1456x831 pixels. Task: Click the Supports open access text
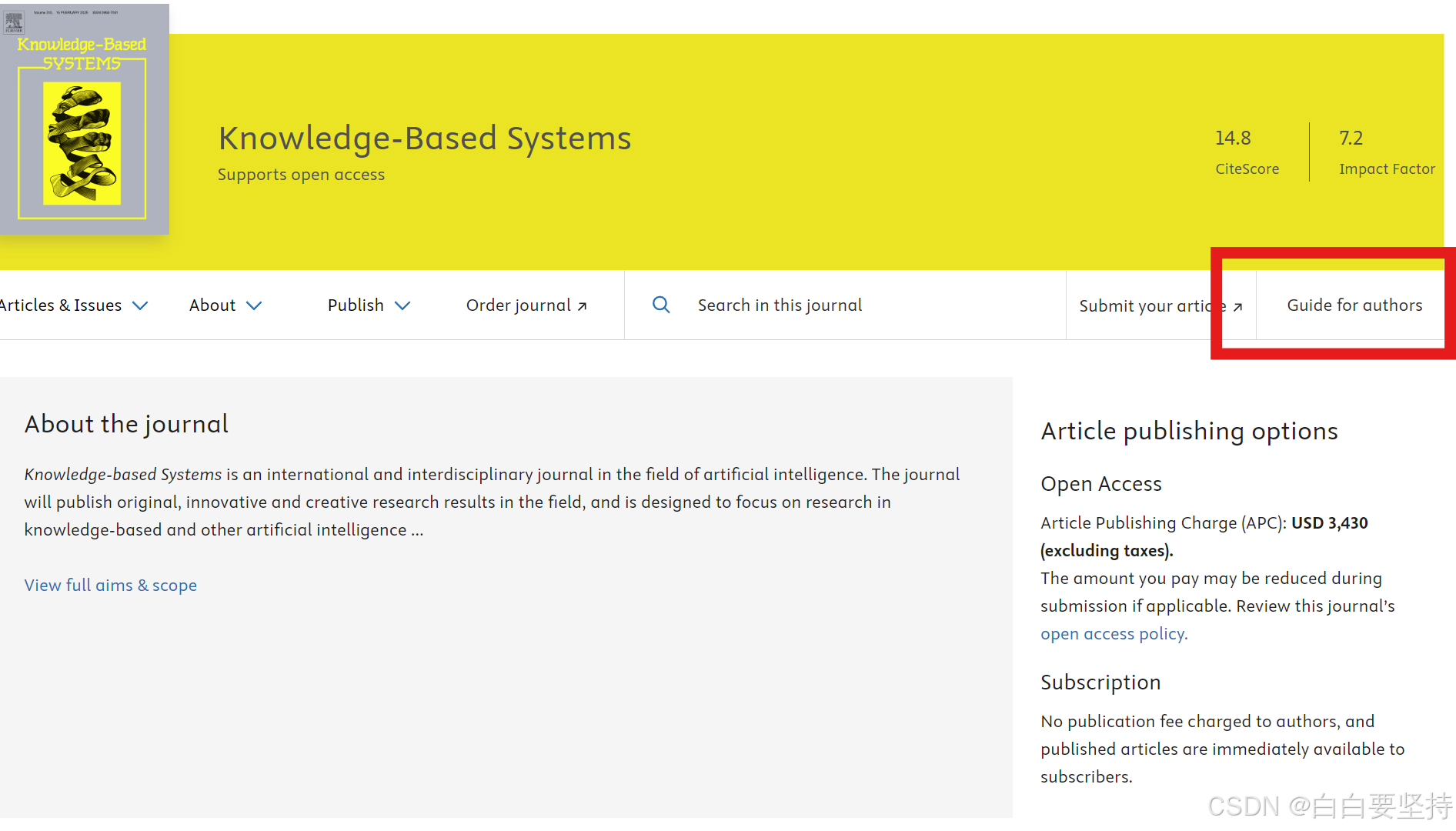pos(301,175)
